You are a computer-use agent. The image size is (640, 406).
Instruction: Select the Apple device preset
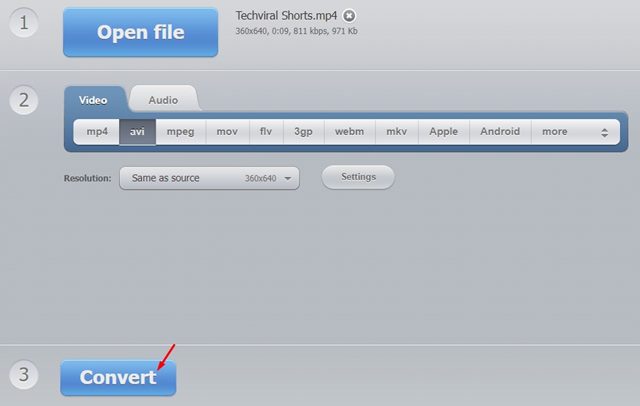tap(444, 132)
